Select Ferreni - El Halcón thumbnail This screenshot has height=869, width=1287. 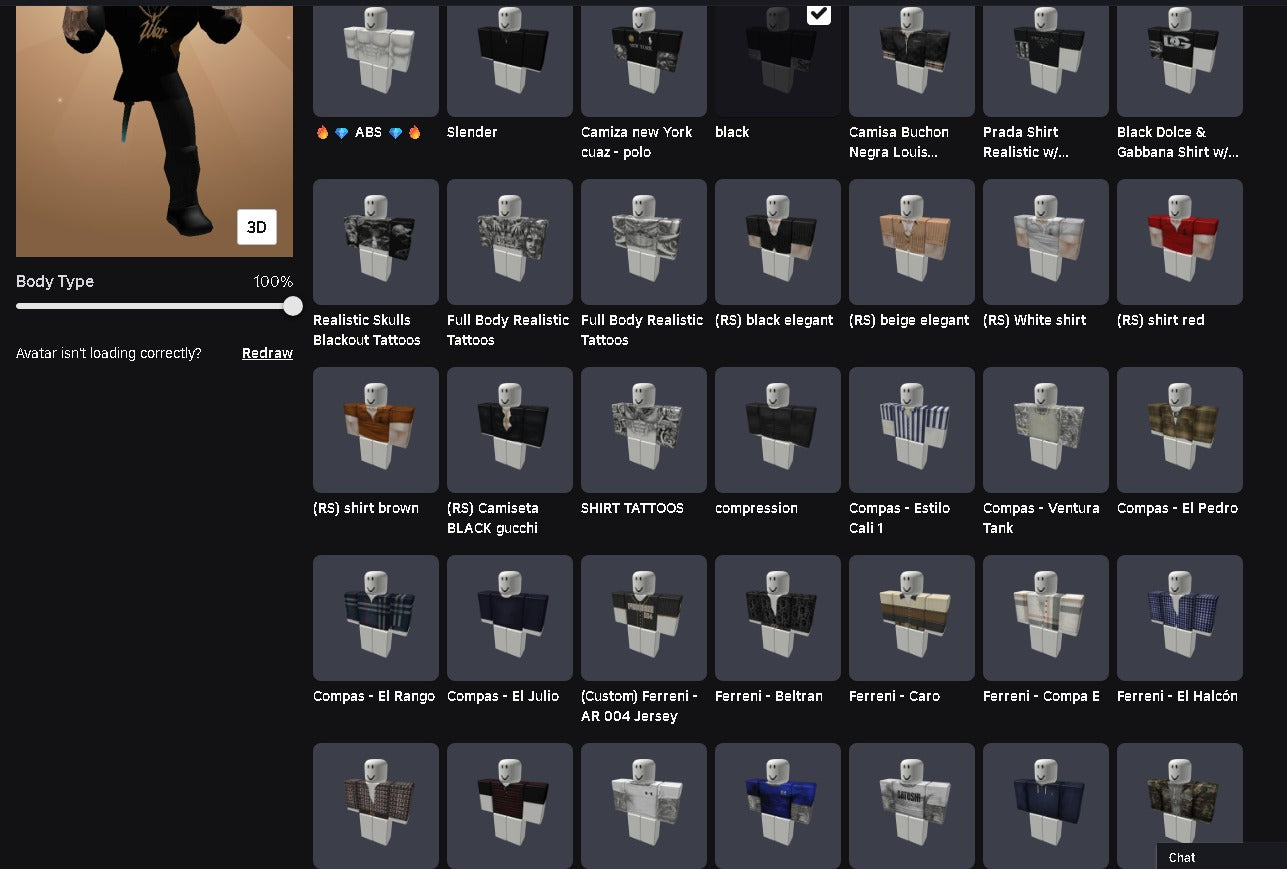click(1180, 618)
